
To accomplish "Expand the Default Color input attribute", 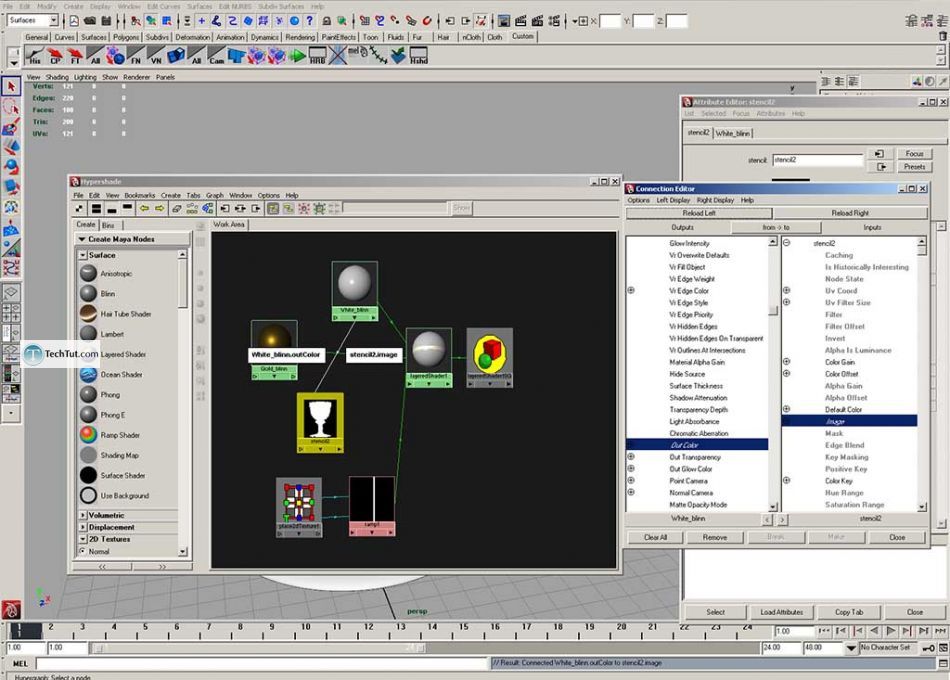I will click(786, 409).
